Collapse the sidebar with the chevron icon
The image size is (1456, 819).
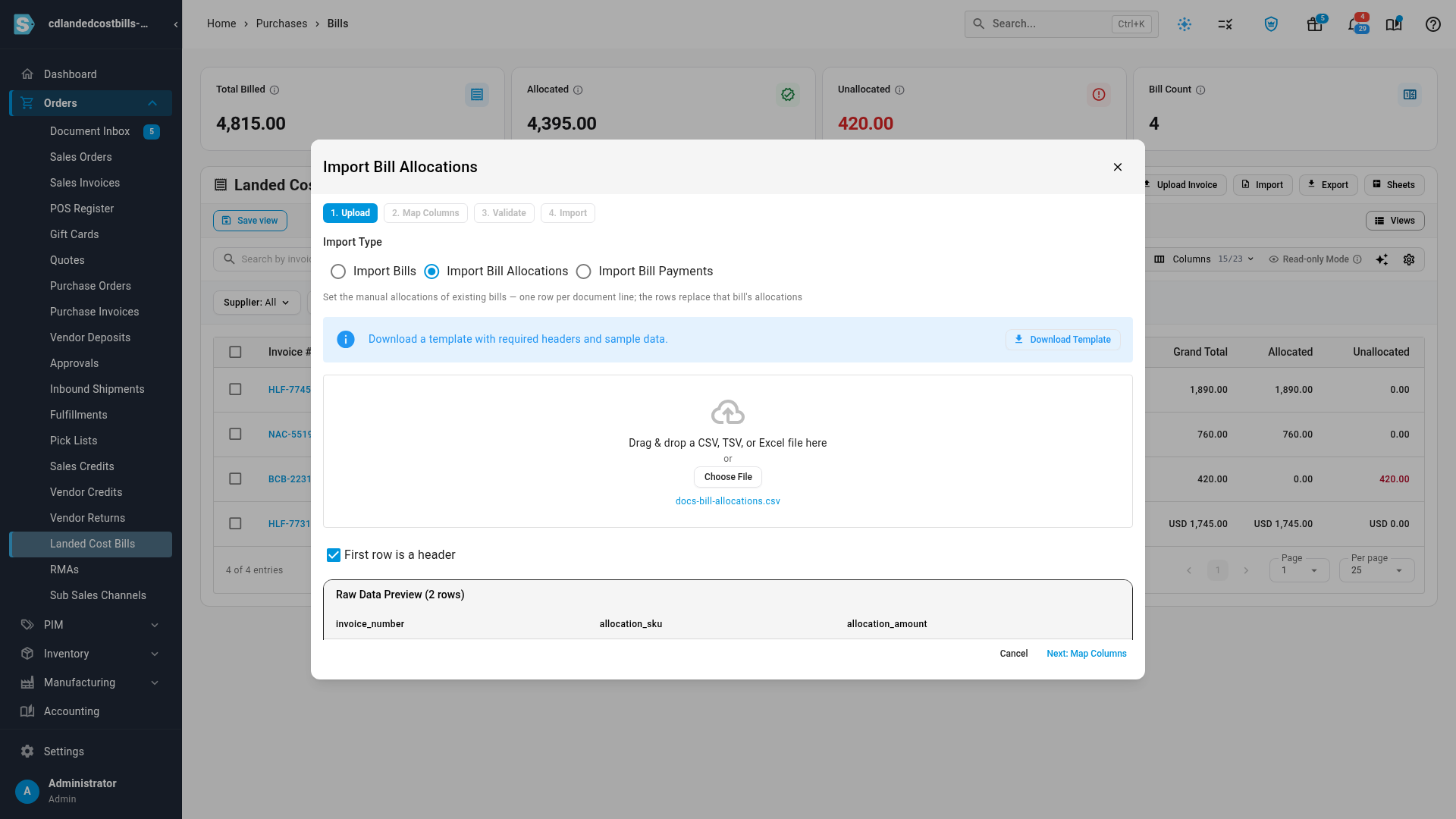[x=176, y=24]
